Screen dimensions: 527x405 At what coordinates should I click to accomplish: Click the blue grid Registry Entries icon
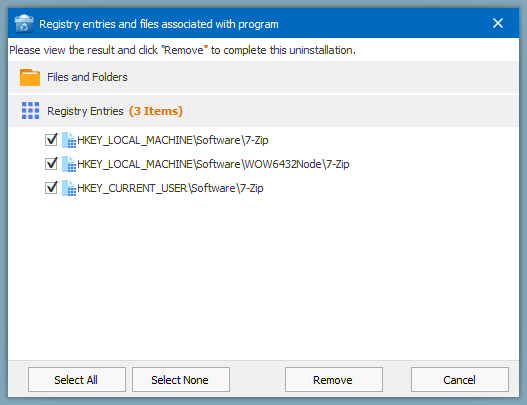click(30, 111)
